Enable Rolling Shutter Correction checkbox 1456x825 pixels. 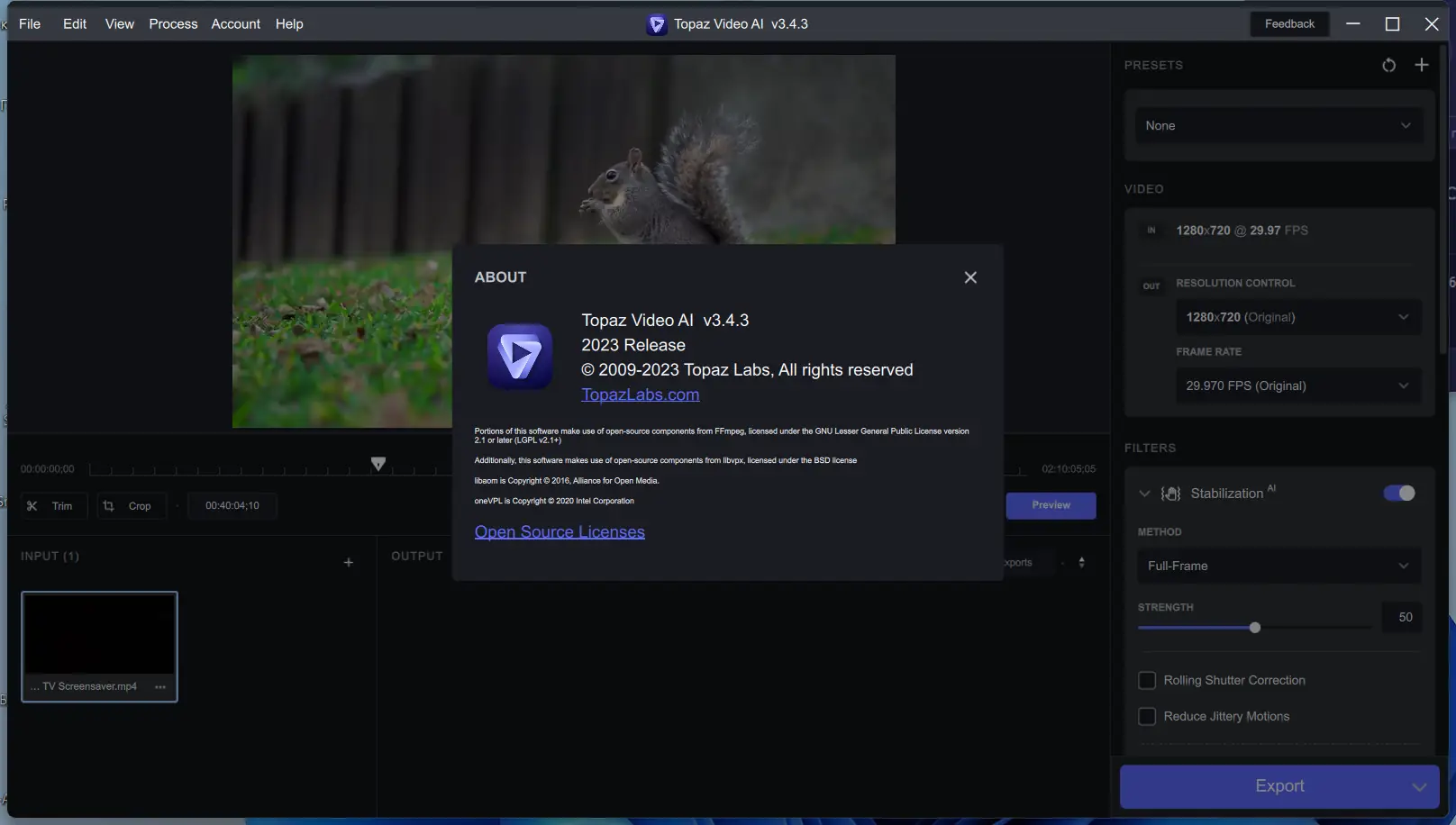tap(1147, 680)
